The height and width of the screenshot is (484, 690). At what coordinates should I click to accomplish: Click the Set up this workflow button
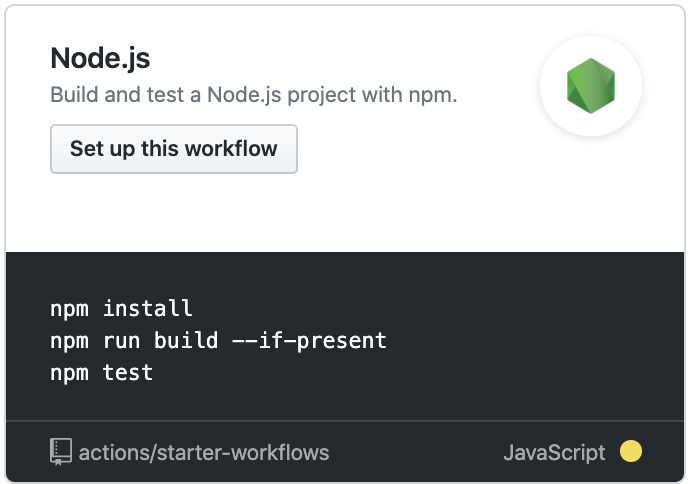click(x=174, y=149)
